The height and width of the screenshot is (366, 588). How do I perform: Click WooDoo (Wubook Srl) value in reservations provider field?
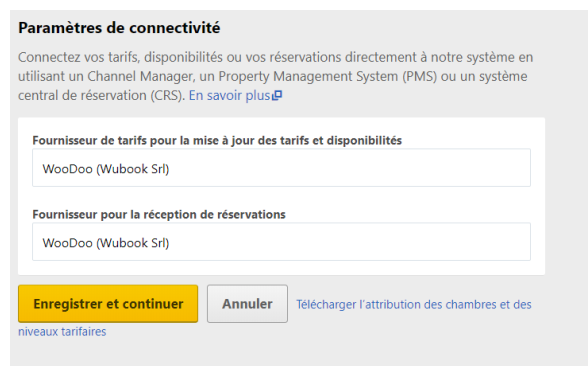(106, 243)
